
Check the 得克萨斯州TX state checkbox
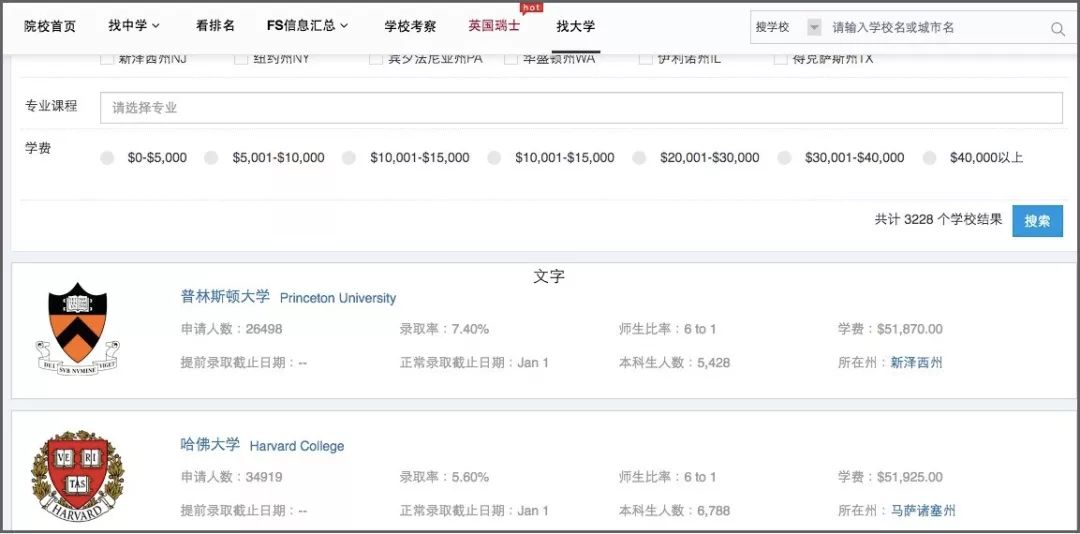pos(780,59)
